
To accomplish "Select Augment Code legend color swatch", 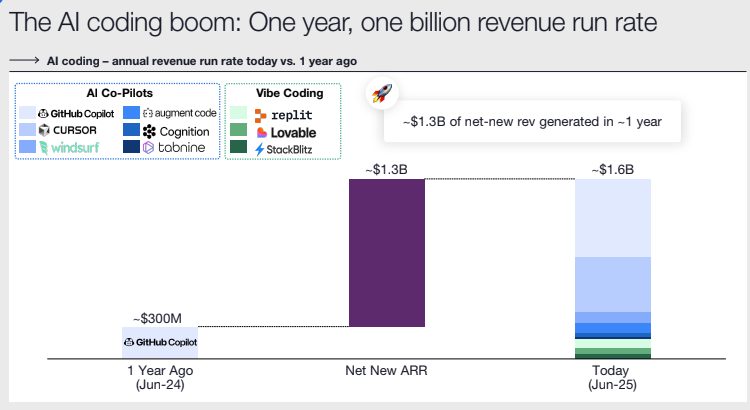I will point(131,113).
